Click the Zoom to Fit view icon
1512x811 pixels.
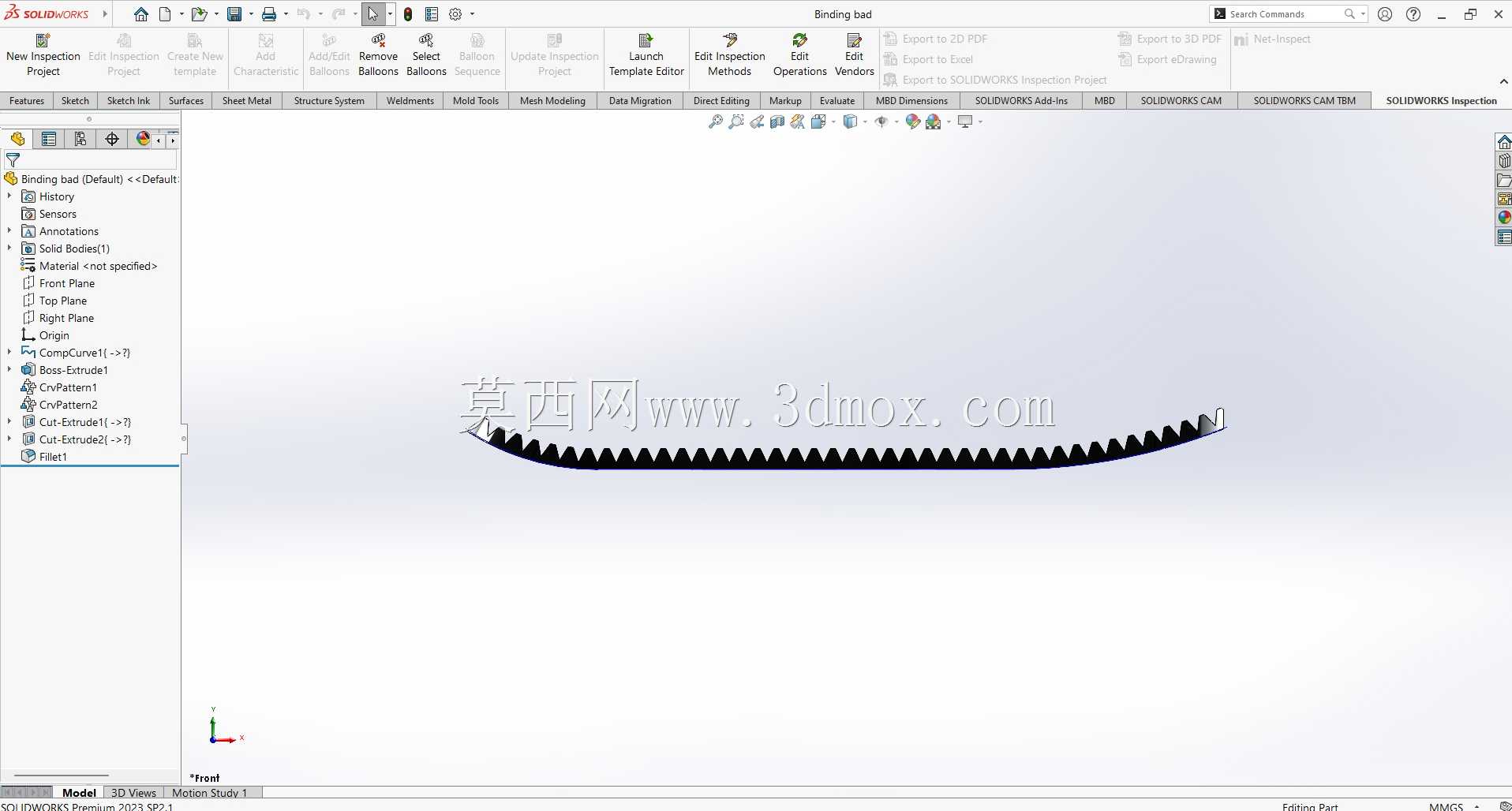(x=716, y=121)
